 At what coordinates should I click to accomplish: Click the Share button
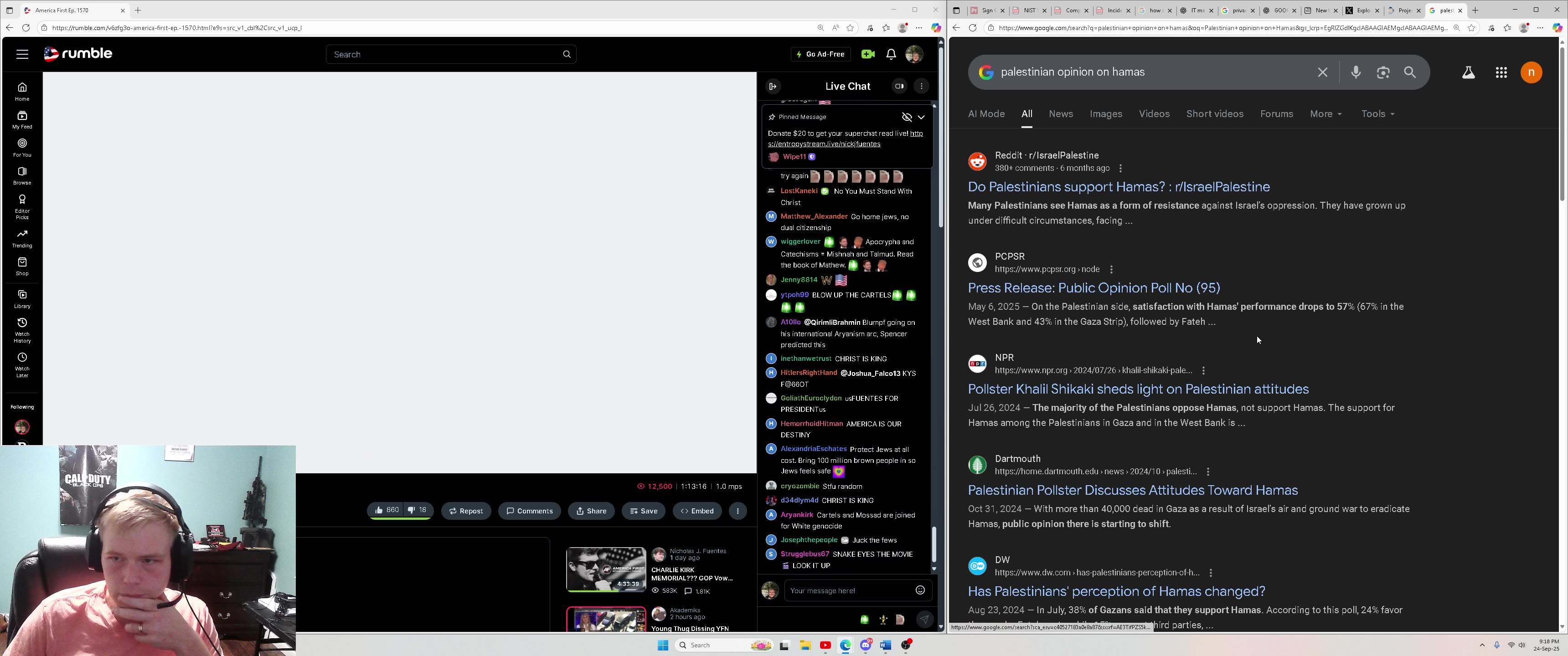(x=591, y=511)
